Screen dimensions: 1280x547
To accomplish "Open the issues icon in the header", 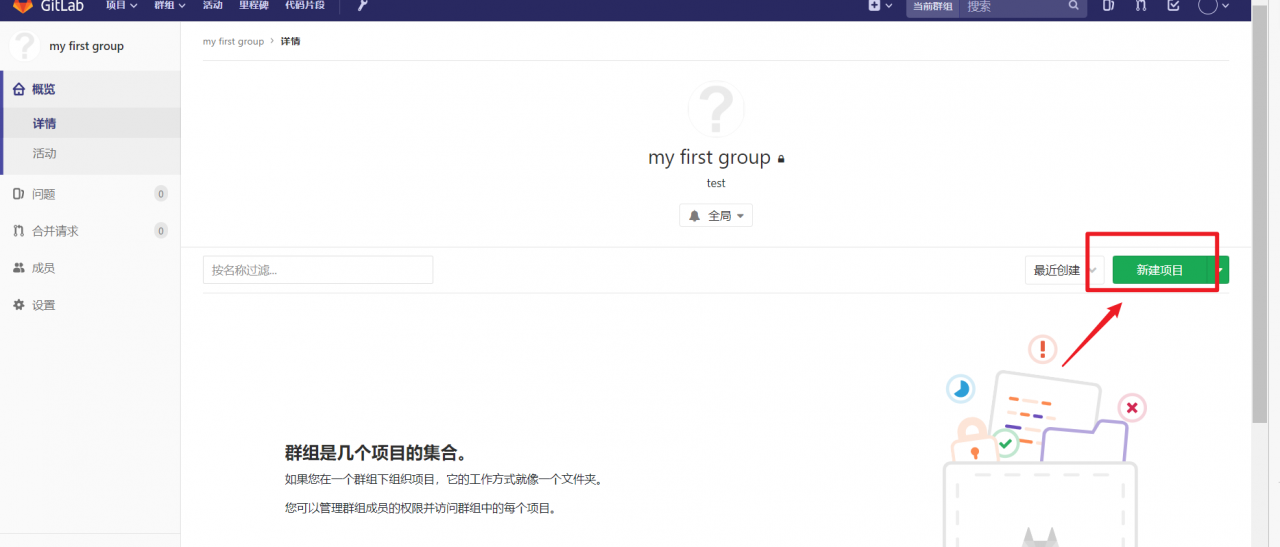I will [x=1108, y=6].
